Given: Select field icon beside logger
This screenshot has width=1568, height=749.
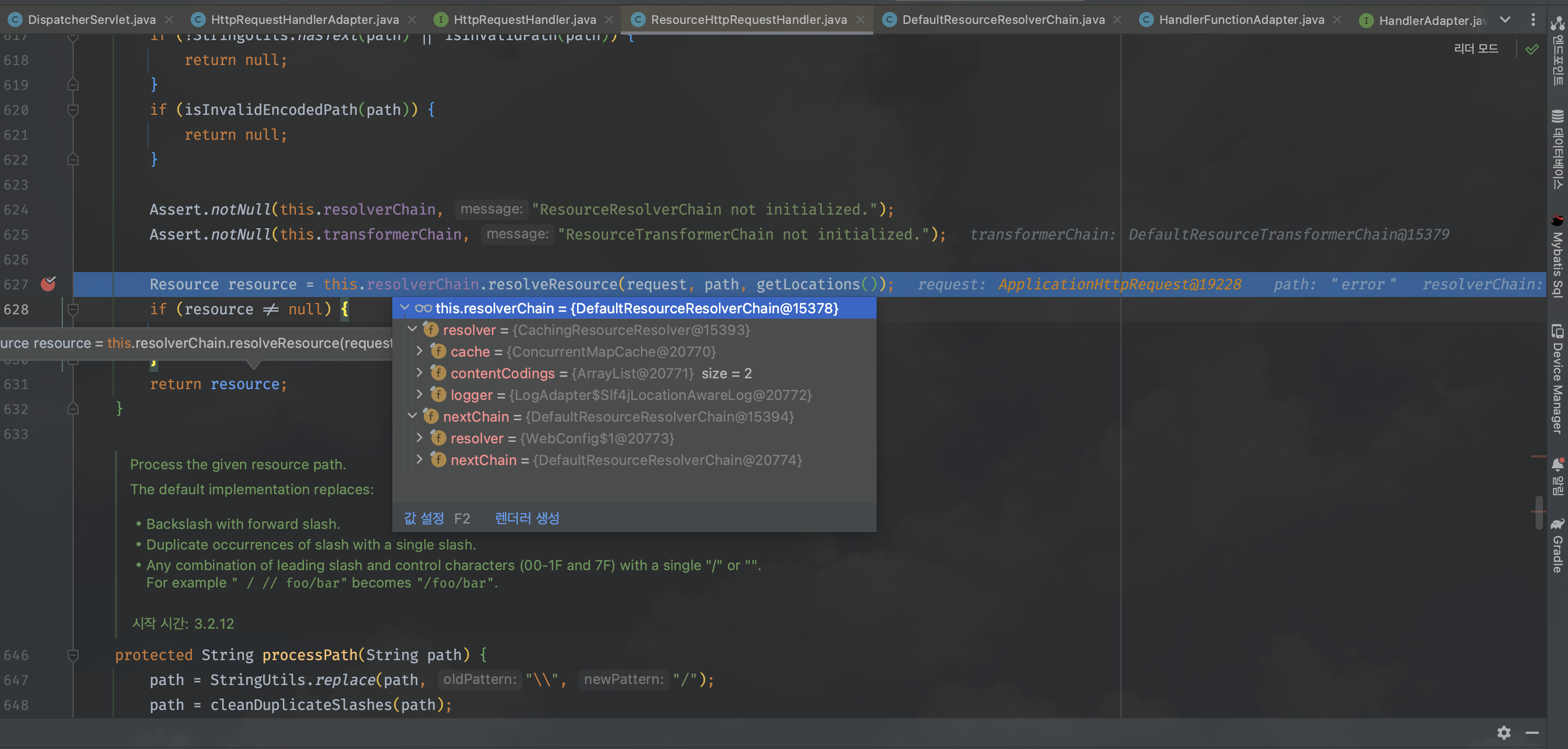Looking at the screenshot, I should (x=438, y=395).
